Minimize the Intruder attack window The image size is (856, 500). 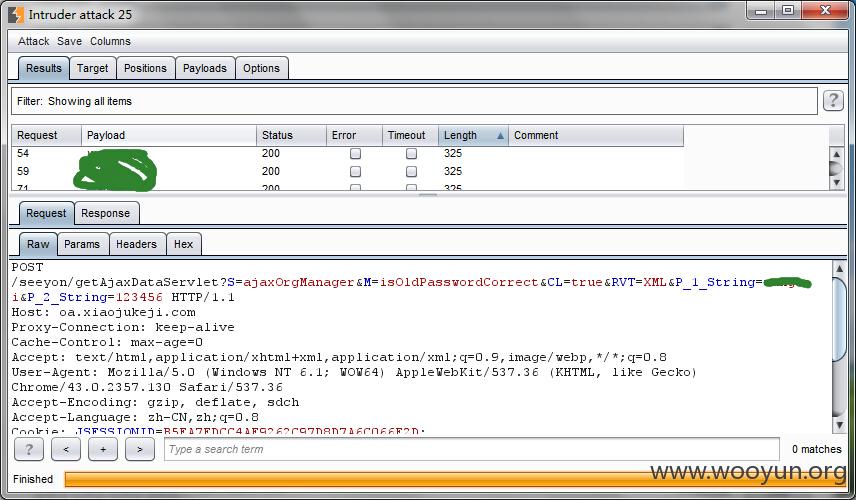coord(762,10)
